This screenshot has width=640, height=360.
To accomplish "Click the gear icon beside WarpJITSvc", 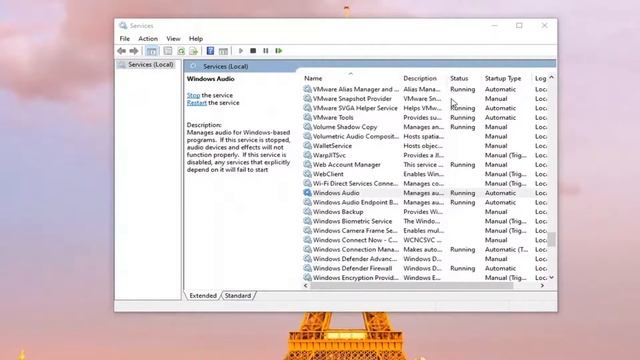I will pyautogui.click(x=307, y=155).
